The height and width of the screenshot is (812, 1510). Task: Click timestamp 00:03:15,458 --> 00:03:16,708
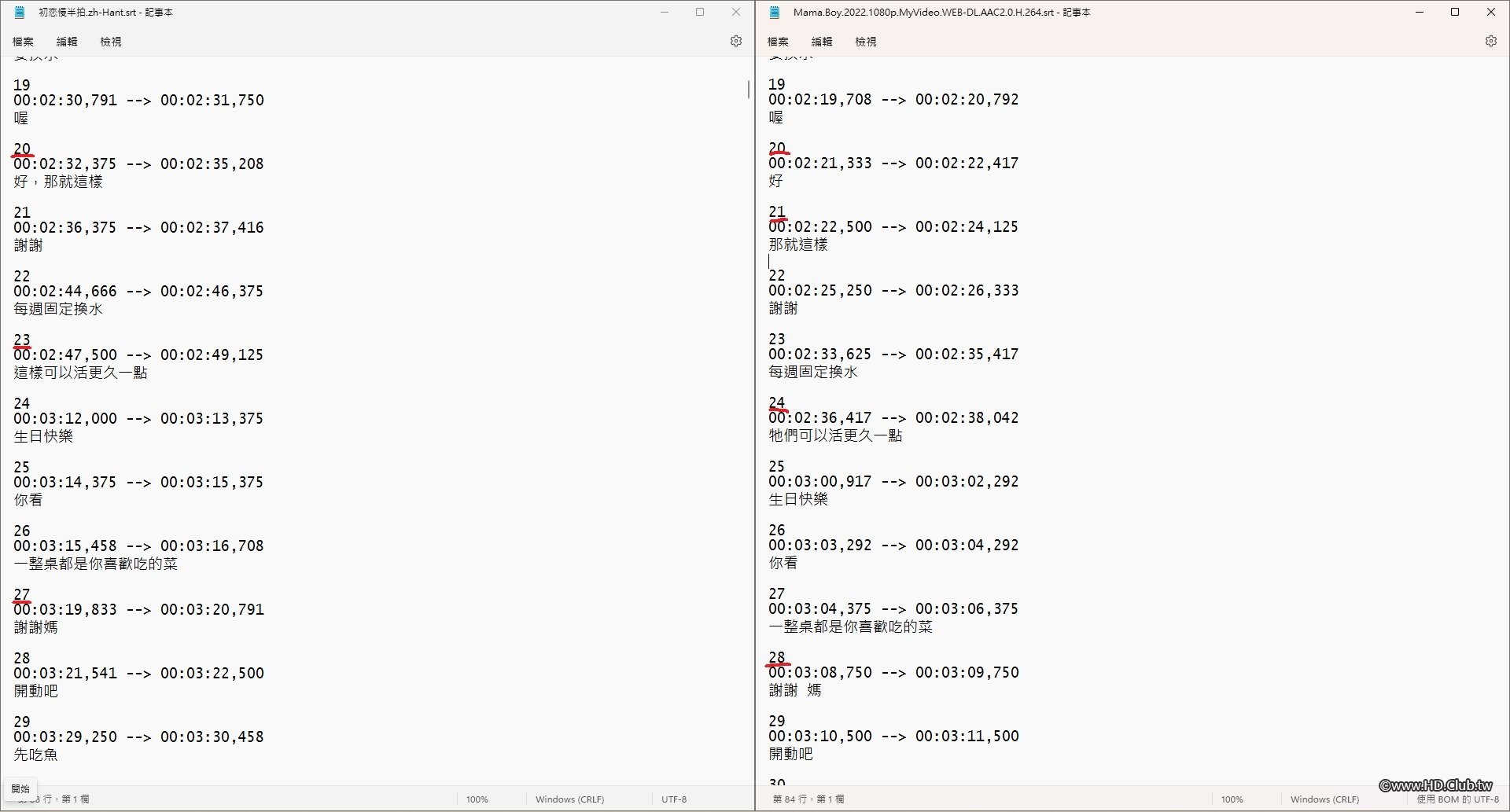[138, 546]
